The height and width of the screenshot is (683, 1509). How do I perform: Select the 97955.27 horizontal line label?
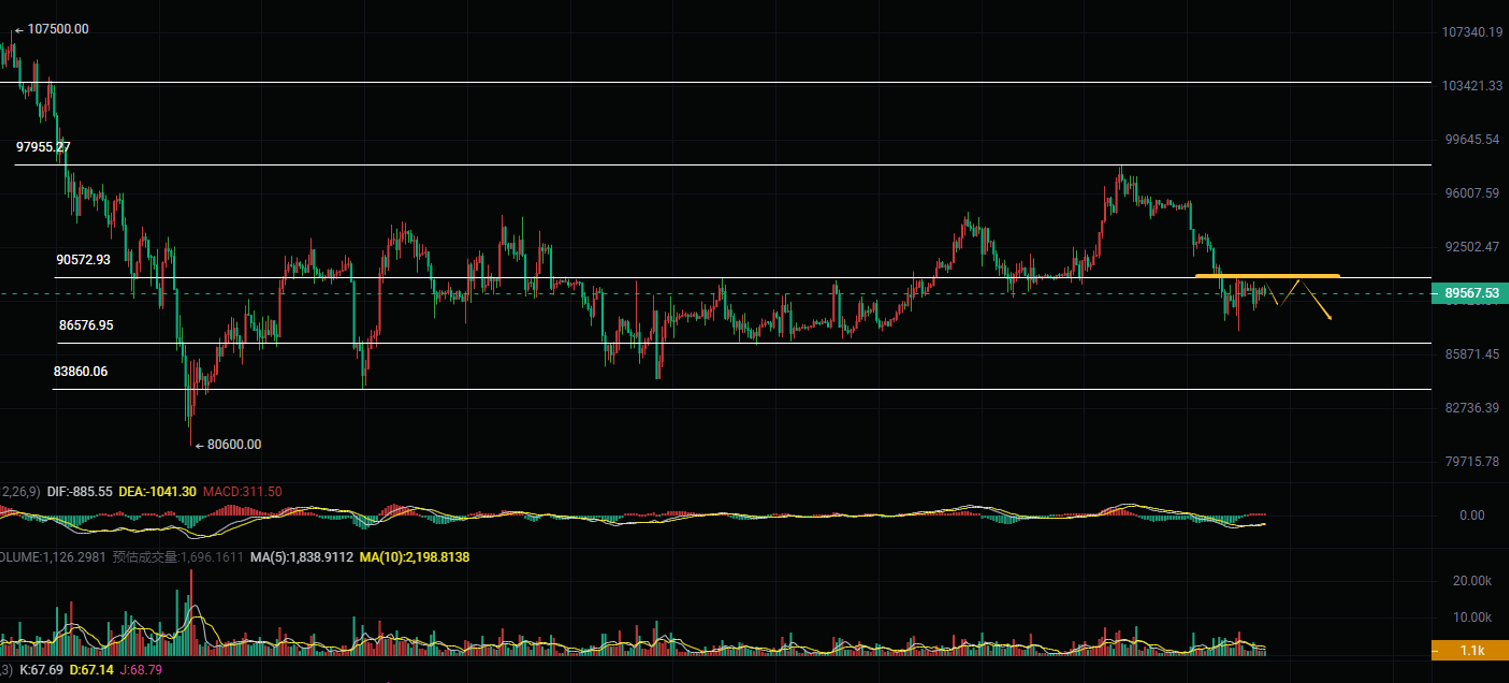(x=43, y=147)
